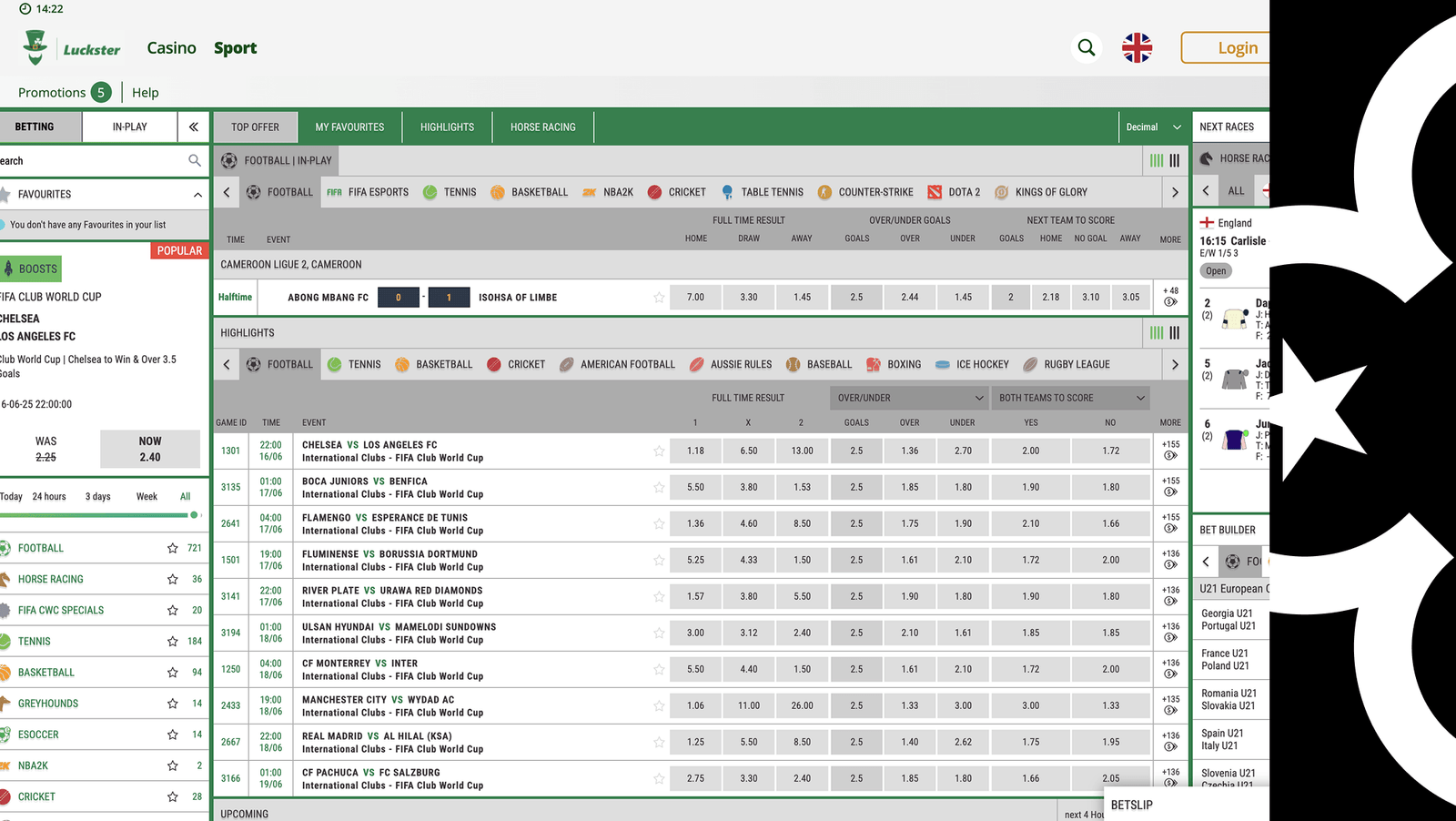1456x821 pixels.
Task: Switch to the Horse Racing tab
Action: [x=542, y=127]
